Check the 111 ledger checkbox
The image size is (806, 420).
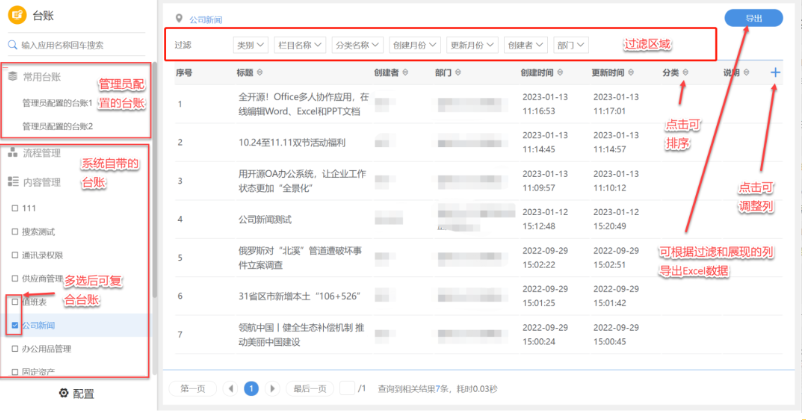[15, 208]
